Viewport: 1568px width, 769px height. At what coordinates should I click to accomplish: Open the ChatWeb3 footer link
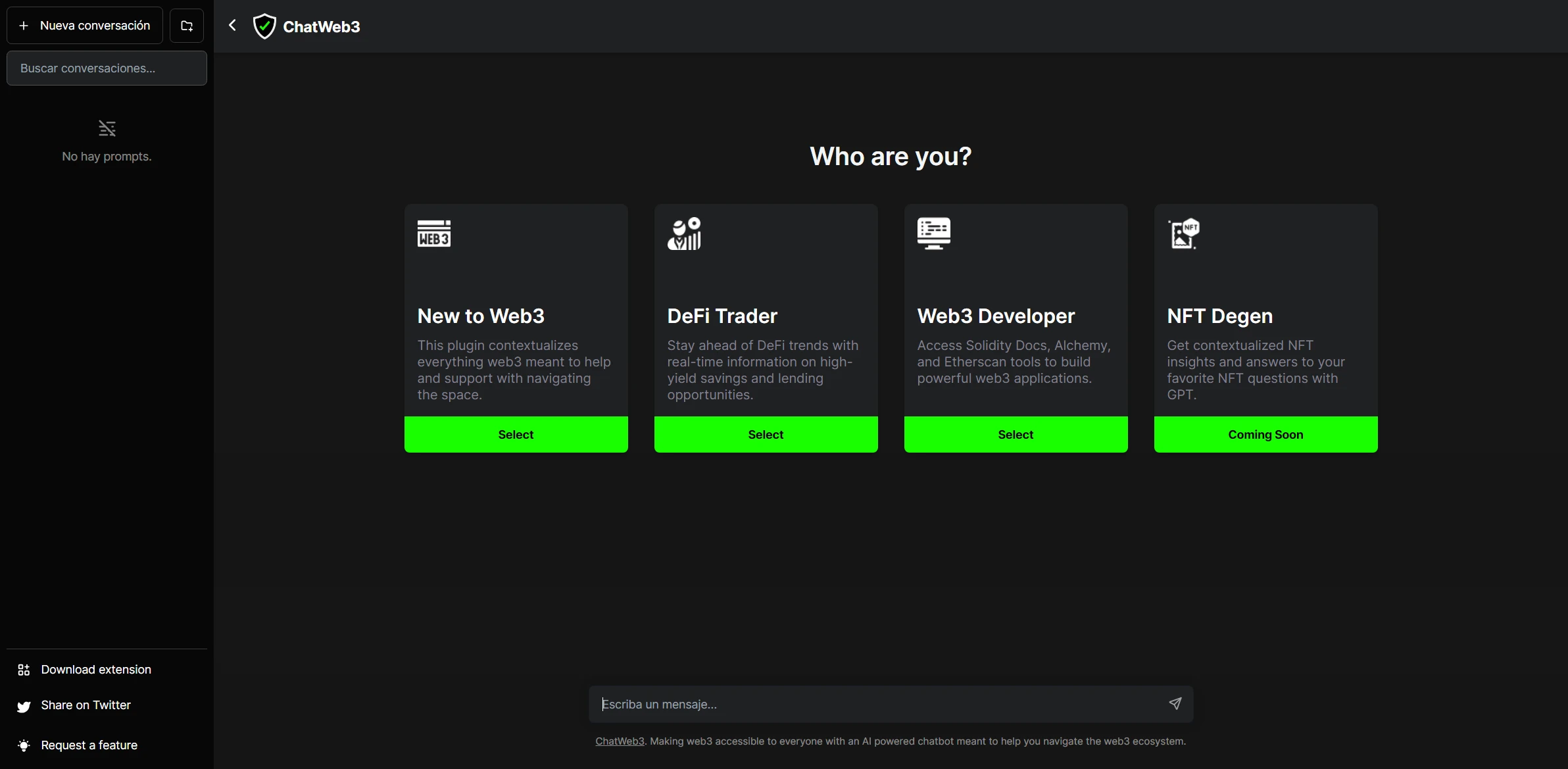point(620,741)
